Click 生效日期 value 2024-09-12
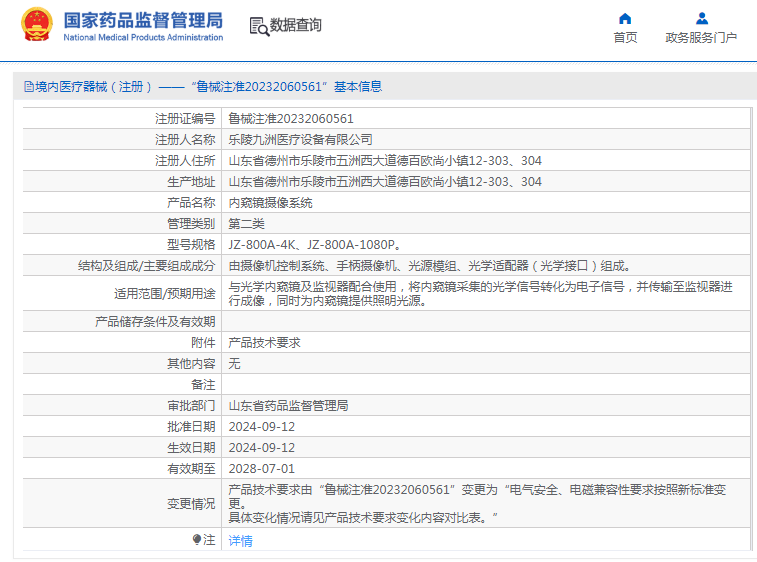This screenshot has height=562, width=757. (262, 448)
